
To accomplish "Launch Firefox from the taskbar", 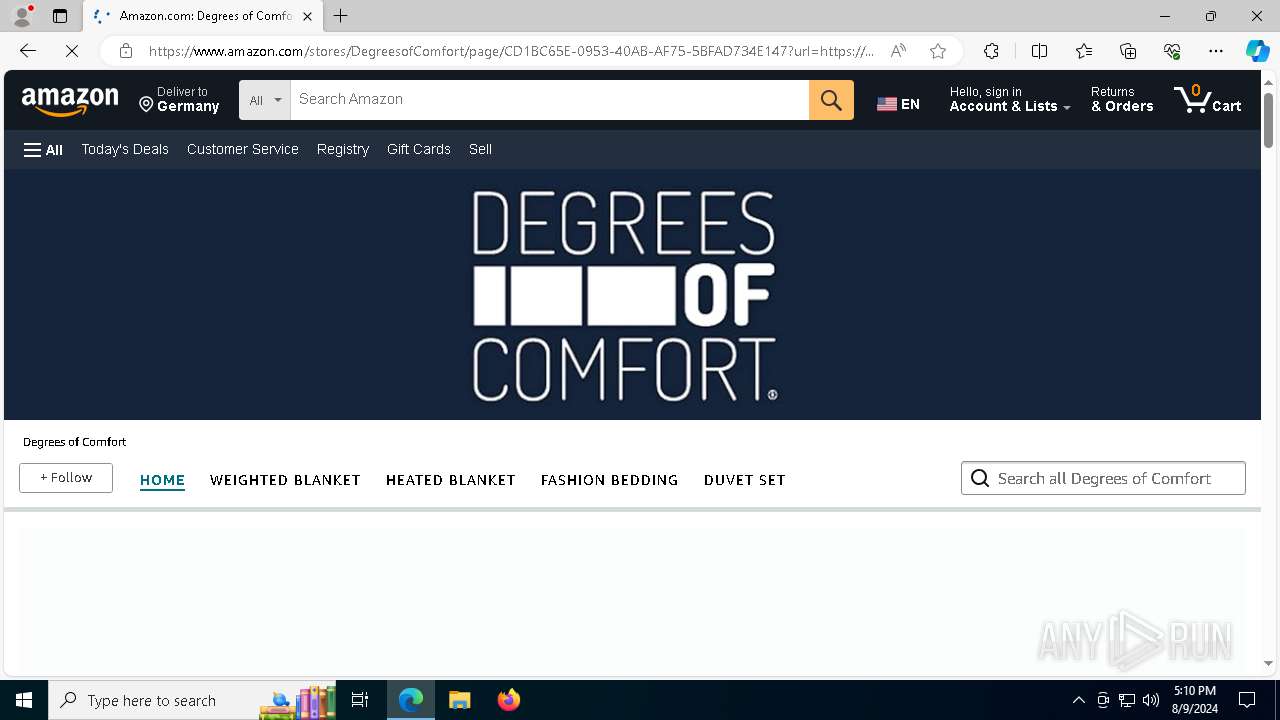I will click(x=508, y=700).
